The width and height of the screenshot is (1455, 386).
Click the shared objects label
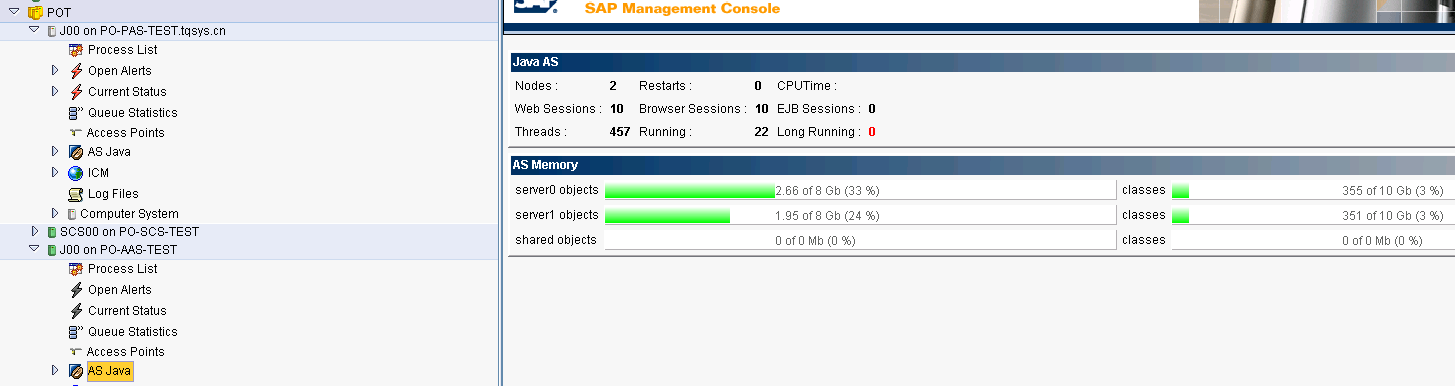tap(556, 240)
